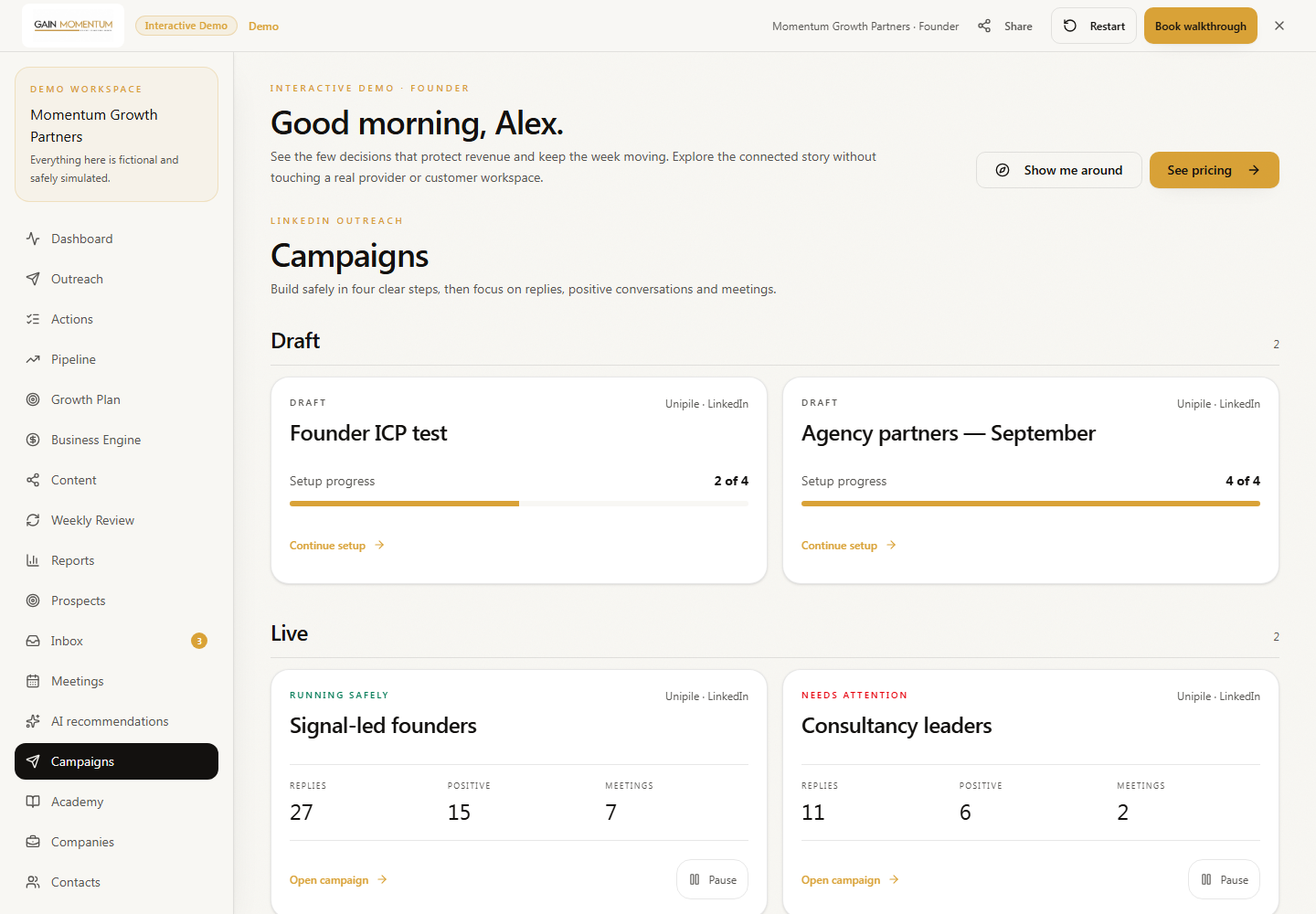Click the Interactive Demo pill label
Viewport: 1316px width, 914px height.
(186, 26)
